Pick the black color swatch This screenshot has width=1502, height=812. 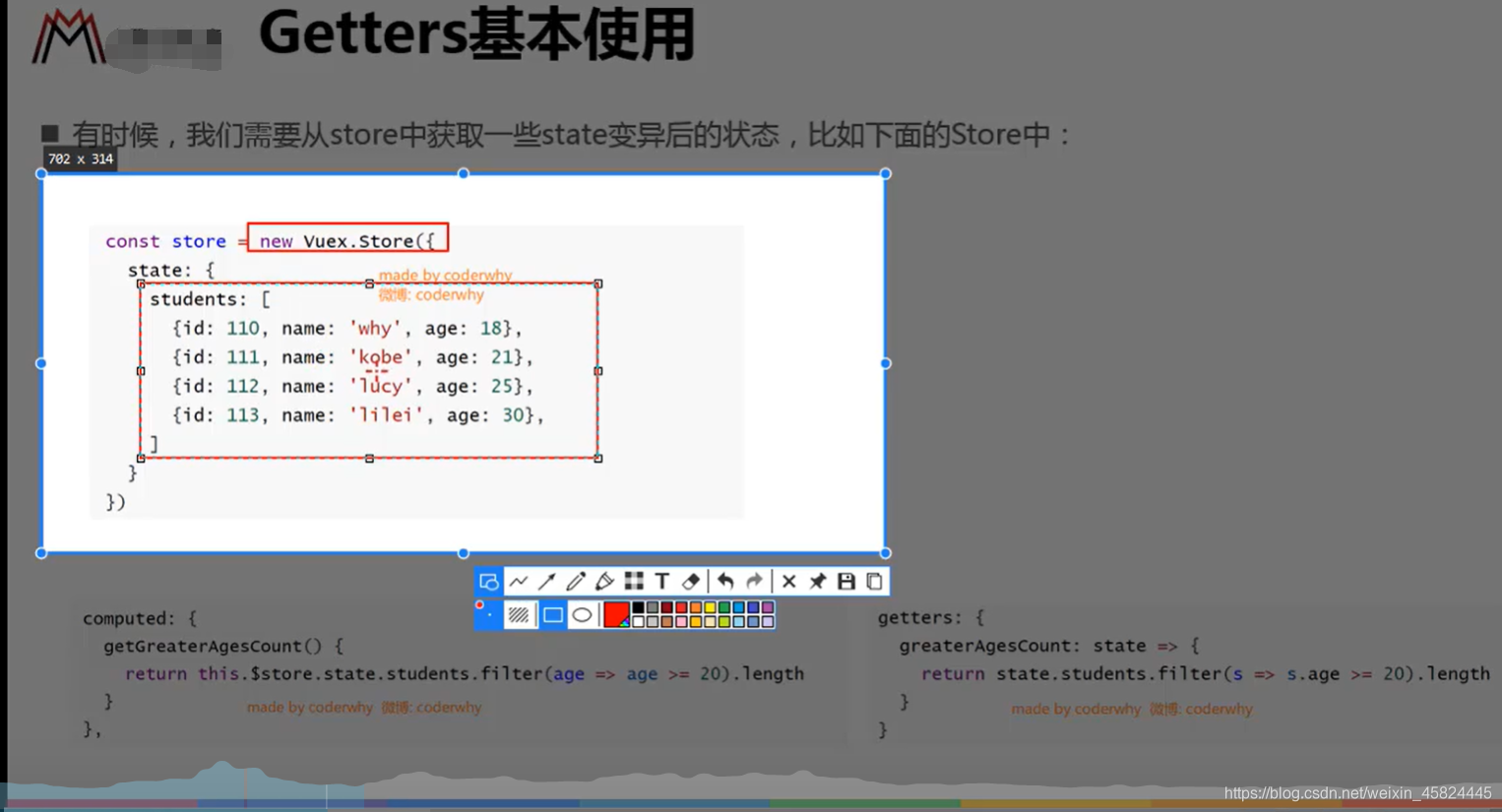coord(638,608)
